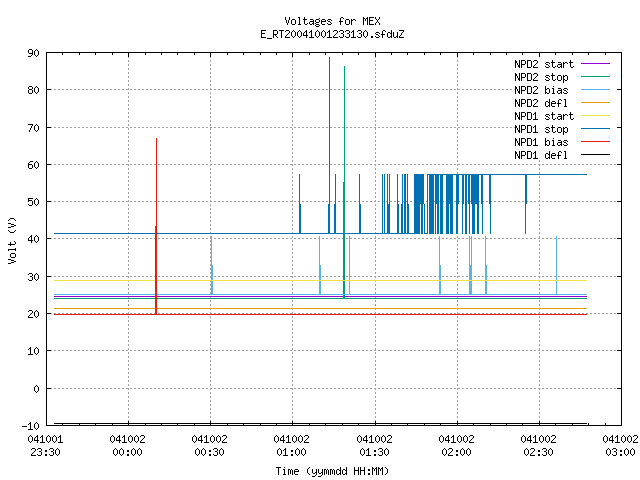Click the purple NPD2 start legend line
The height and width of the screenshot is (480, 640).
click(x=595, y=64)
